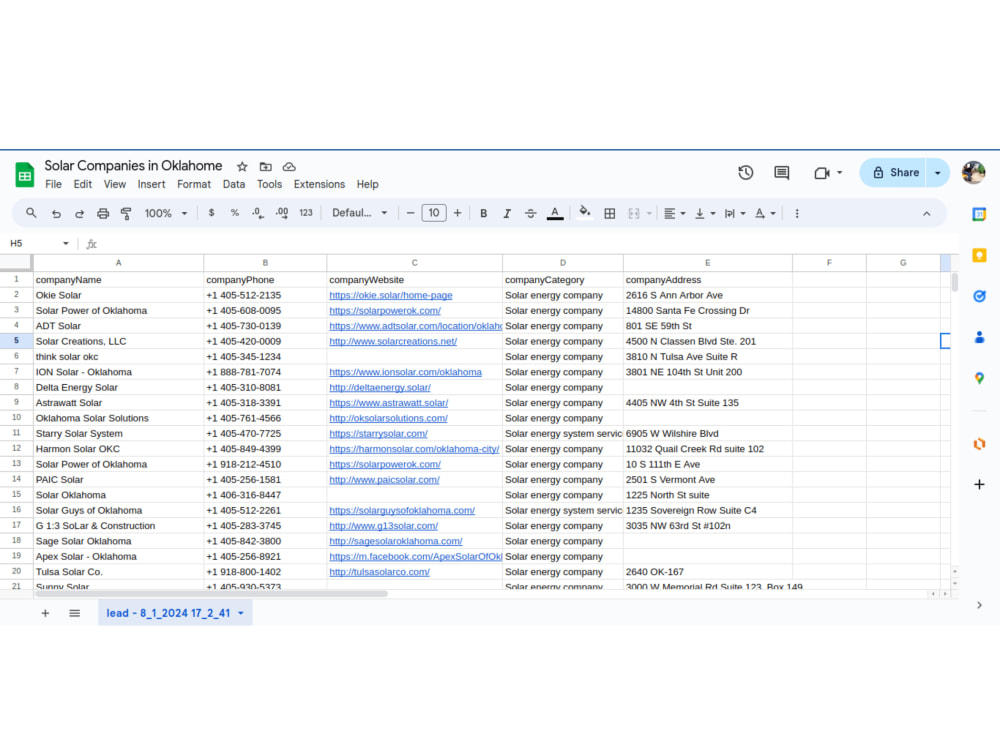Open the font Default dropdown
Screen dimensions: 1000x750
360,213
